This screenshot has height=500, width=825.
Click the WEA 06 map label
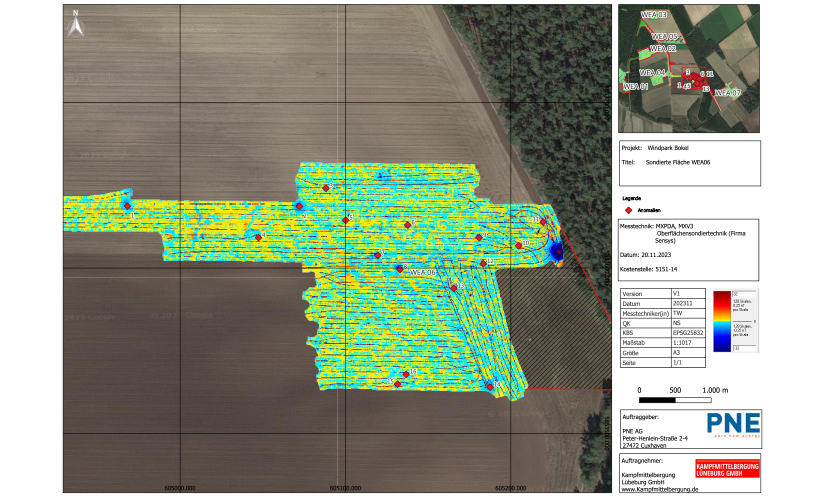point(422,273)
